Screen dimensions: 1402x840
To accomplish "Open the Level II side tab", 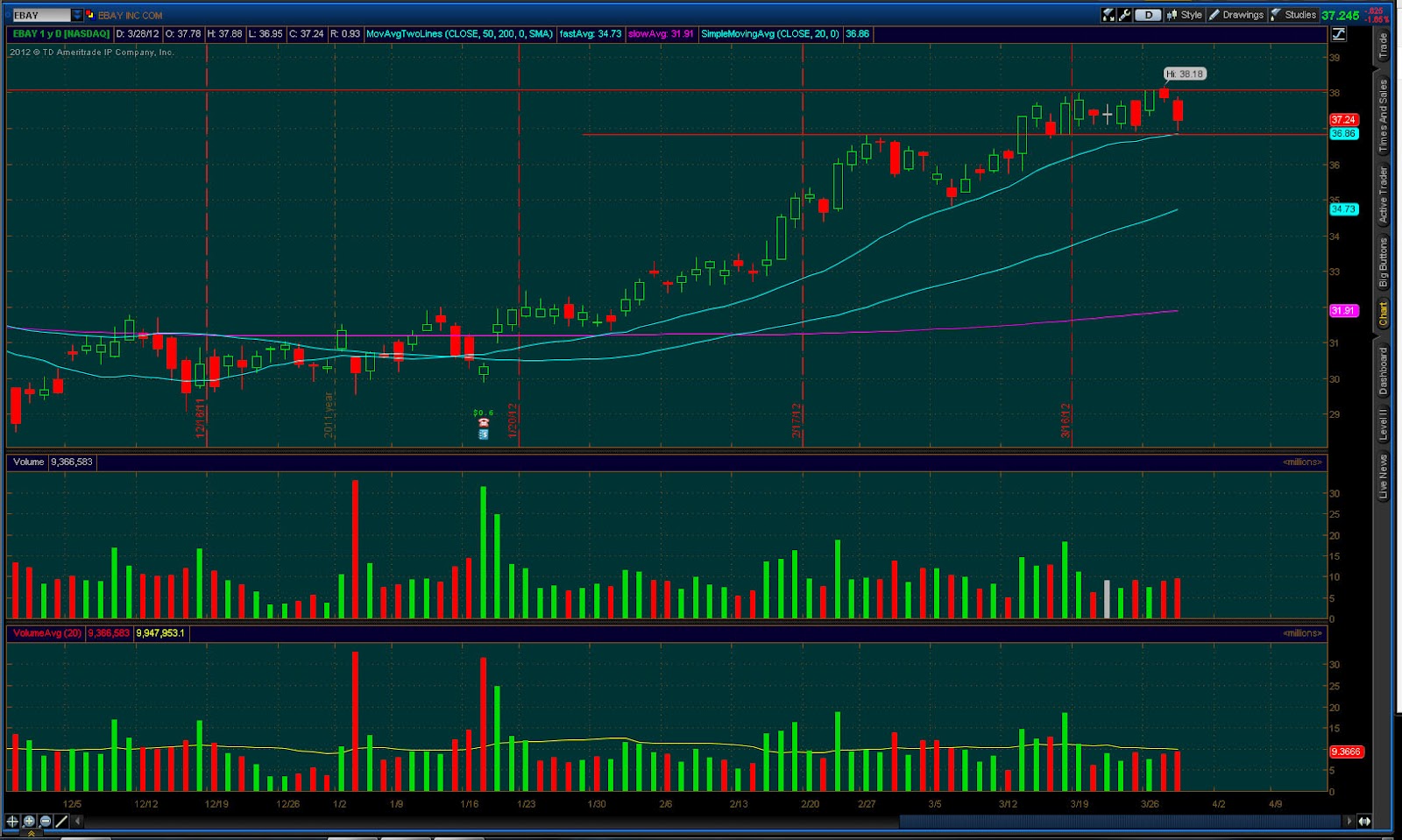I will click(x=1384, y=424).
